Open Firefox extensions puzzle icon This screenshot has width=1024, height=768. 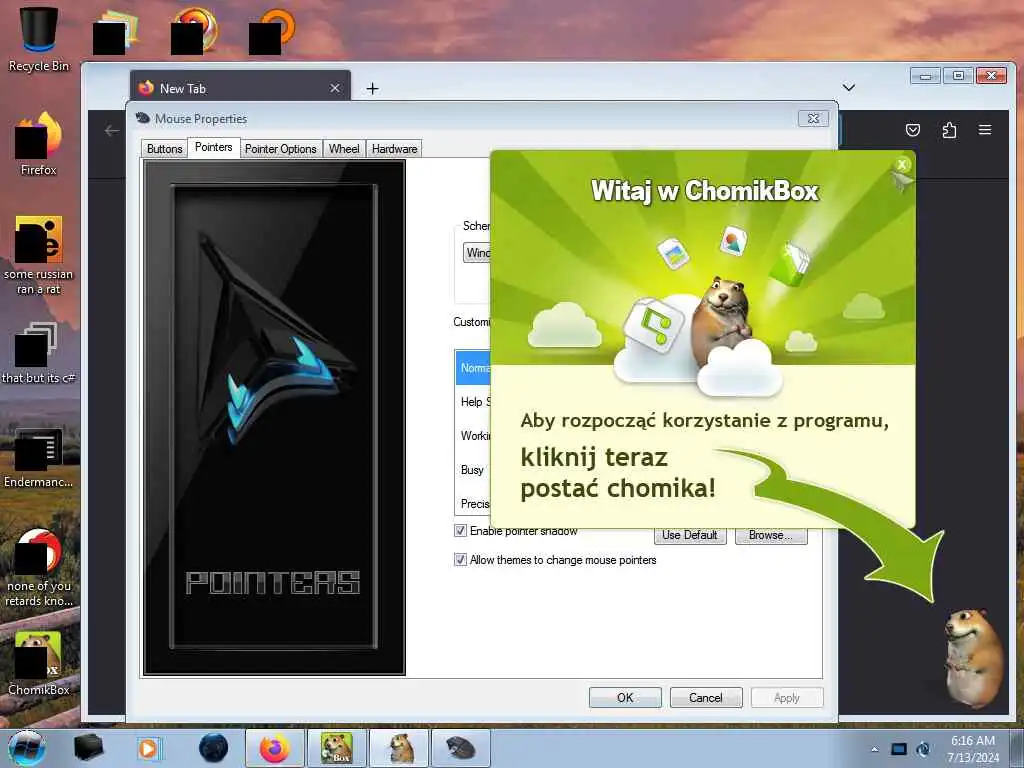pyautogui.click(x=950, y=130)
